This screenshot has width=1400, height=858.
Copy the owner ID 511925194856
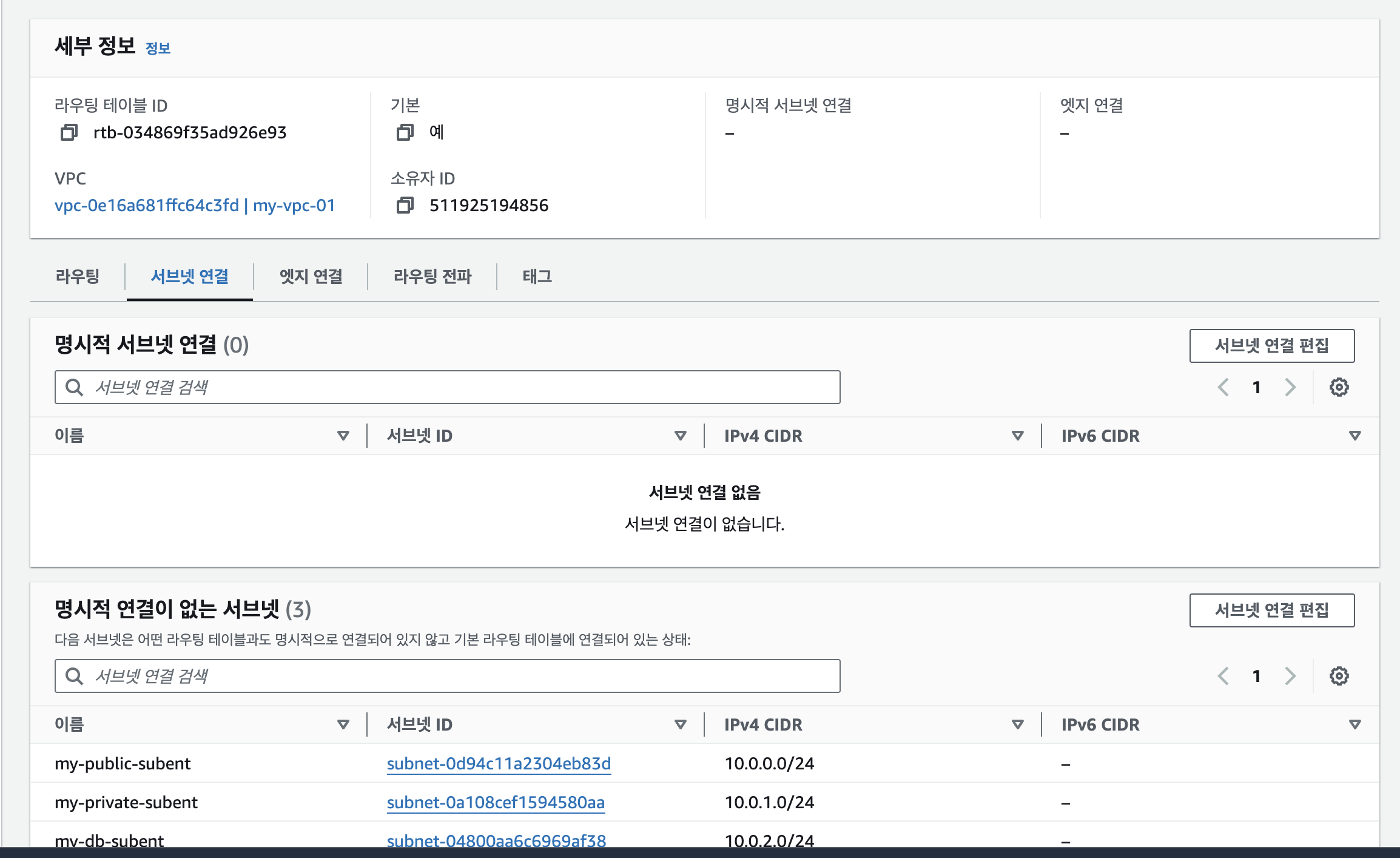point(405,206)
